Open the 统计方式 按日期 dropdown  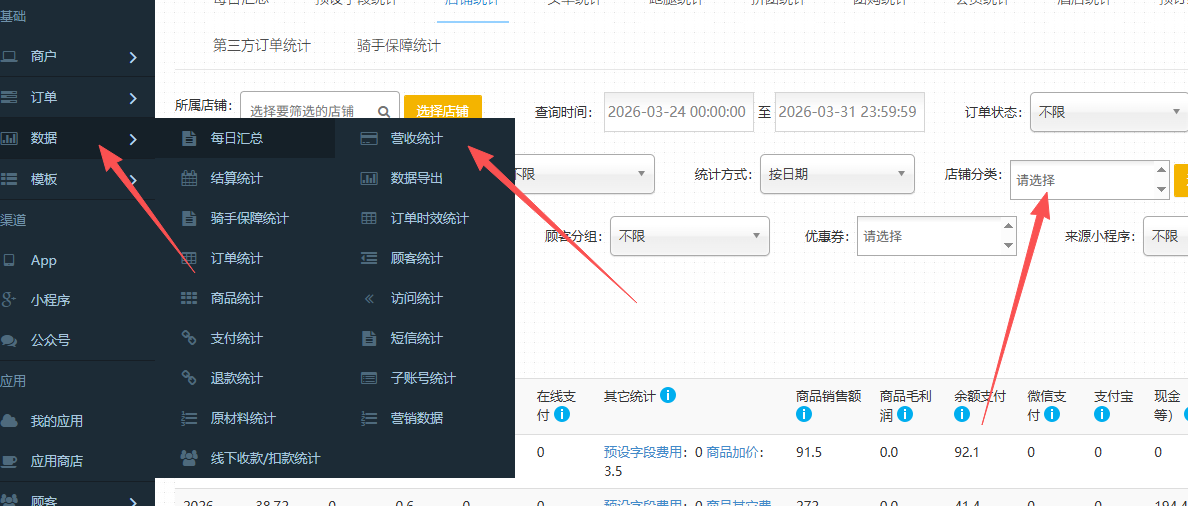pos(837,174)
